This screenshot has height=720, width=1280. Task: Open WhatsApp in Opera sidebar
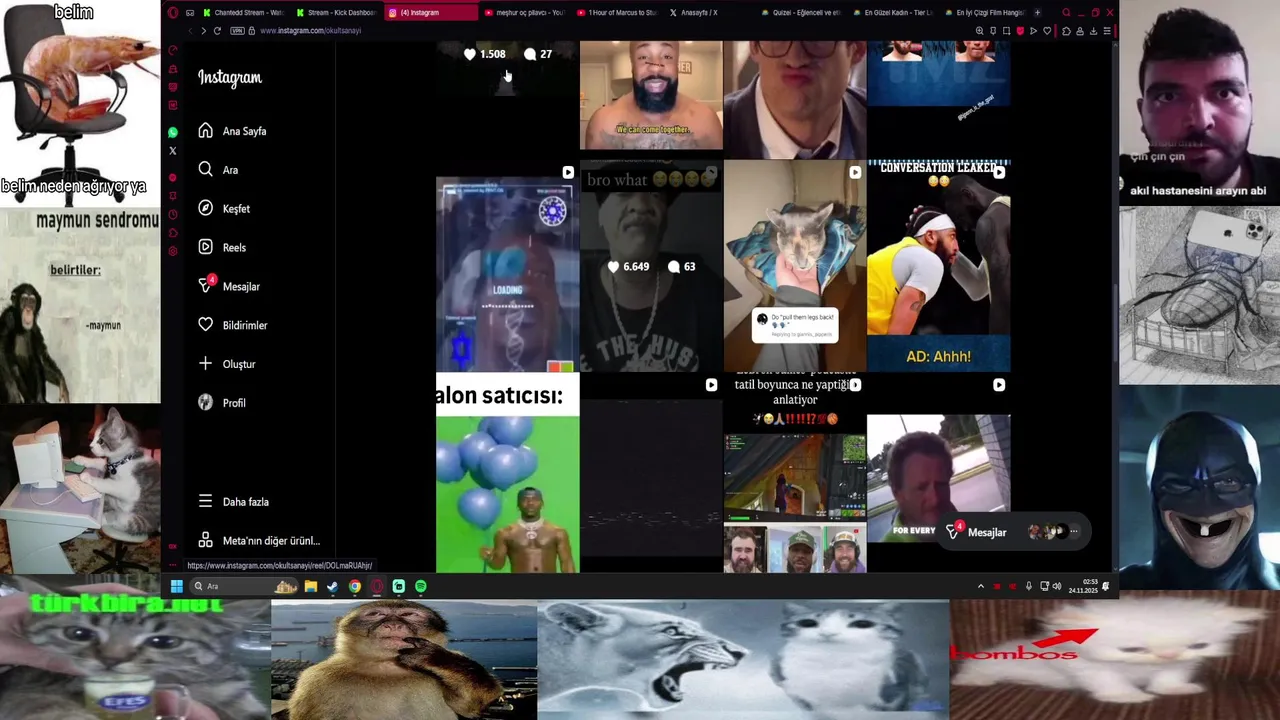(173, 133)
